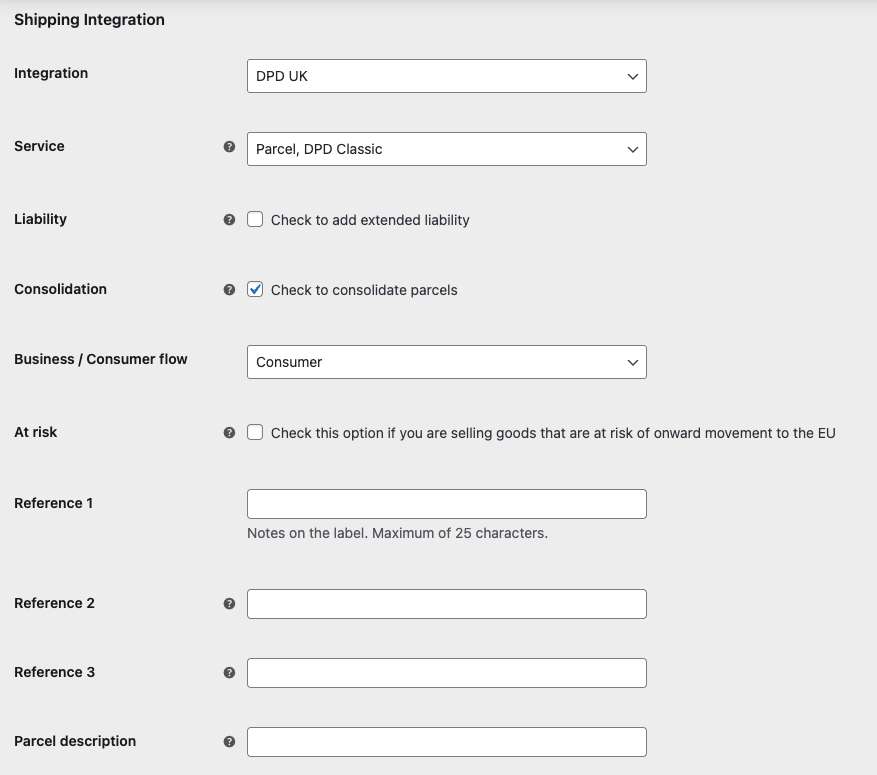The height and width of the screenshot is (775, 877).
Task: Click the Service help icon
Action: pos(229,148)
